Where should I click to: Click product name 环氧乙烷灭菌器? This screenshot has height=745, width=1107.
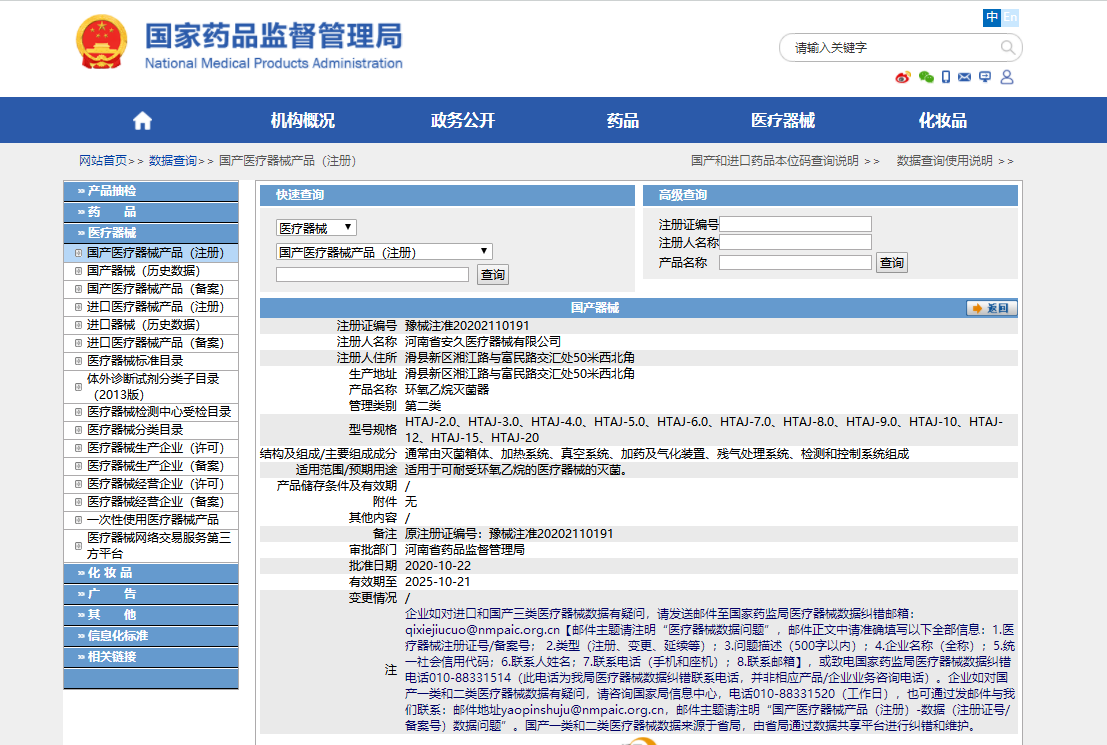coord(447,390)
